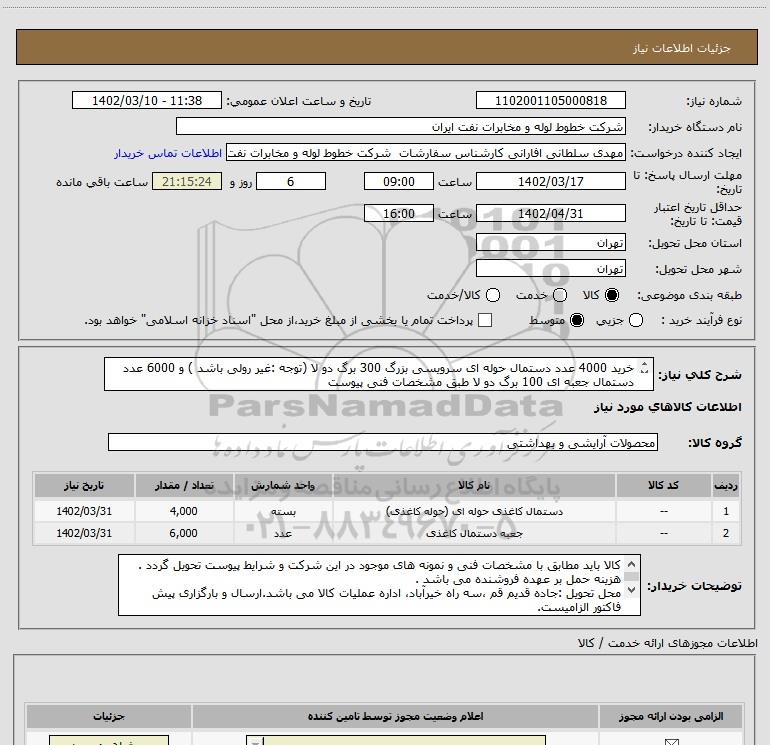
Task: Click the جزئیات column header in permits table
Action: 109,716
